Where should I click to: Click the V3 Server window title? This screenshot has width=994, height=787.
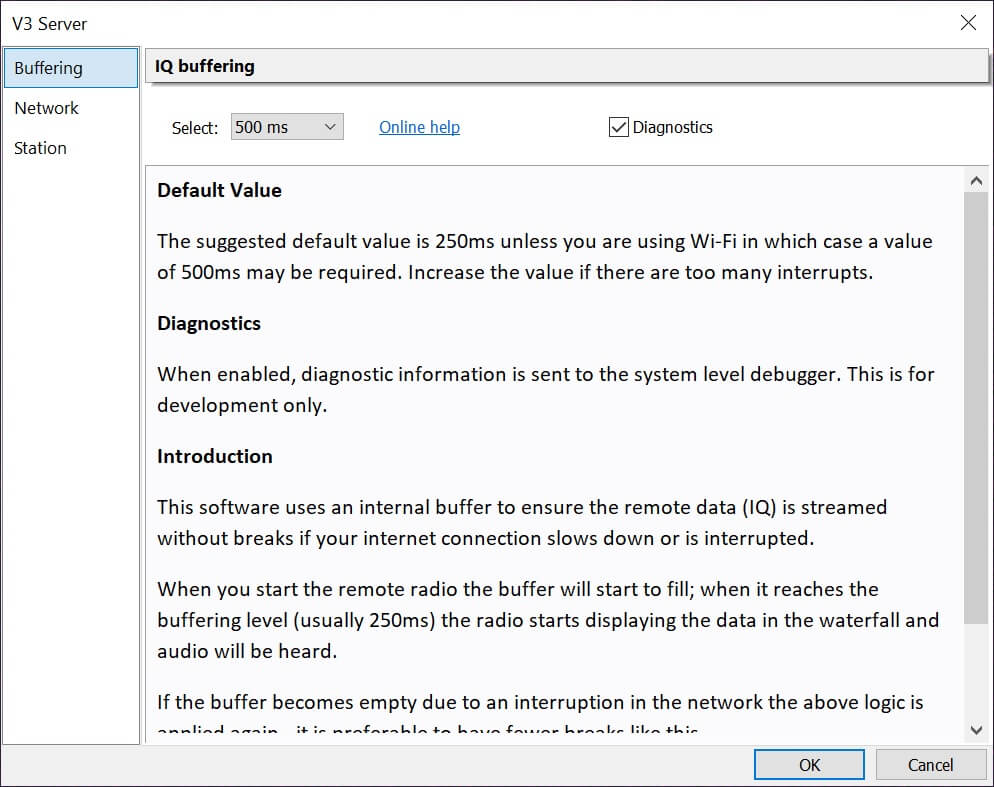point(50,23)
